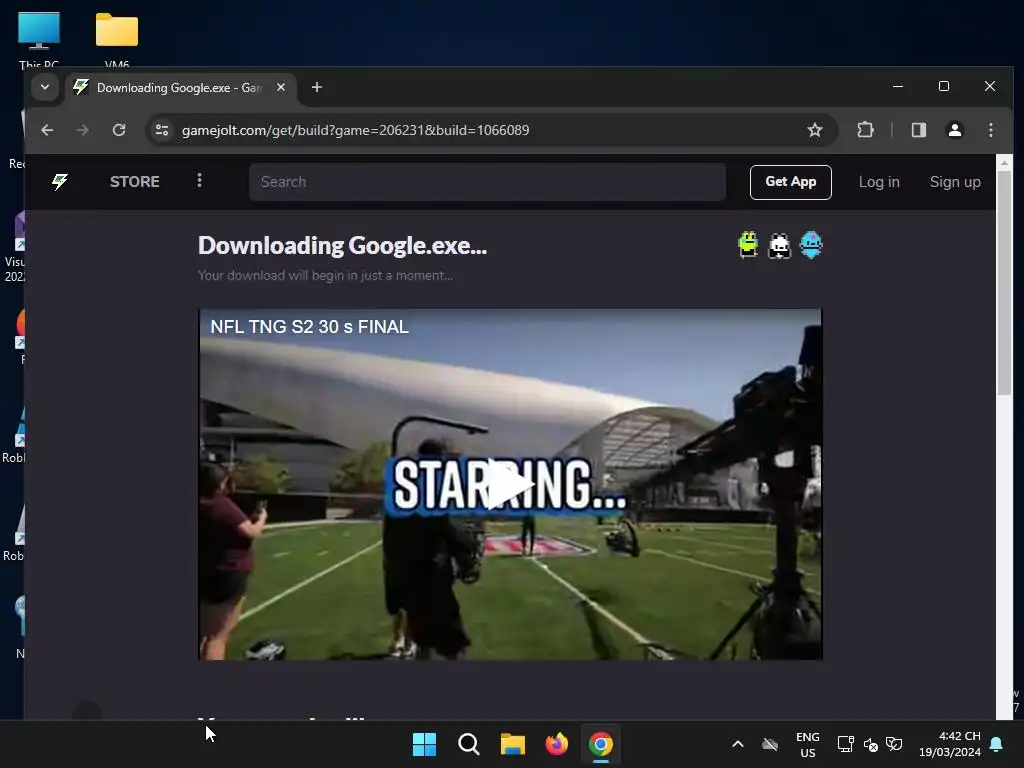
Task: Open Windows Search from taskbar
Action: (x=469, y=744)
